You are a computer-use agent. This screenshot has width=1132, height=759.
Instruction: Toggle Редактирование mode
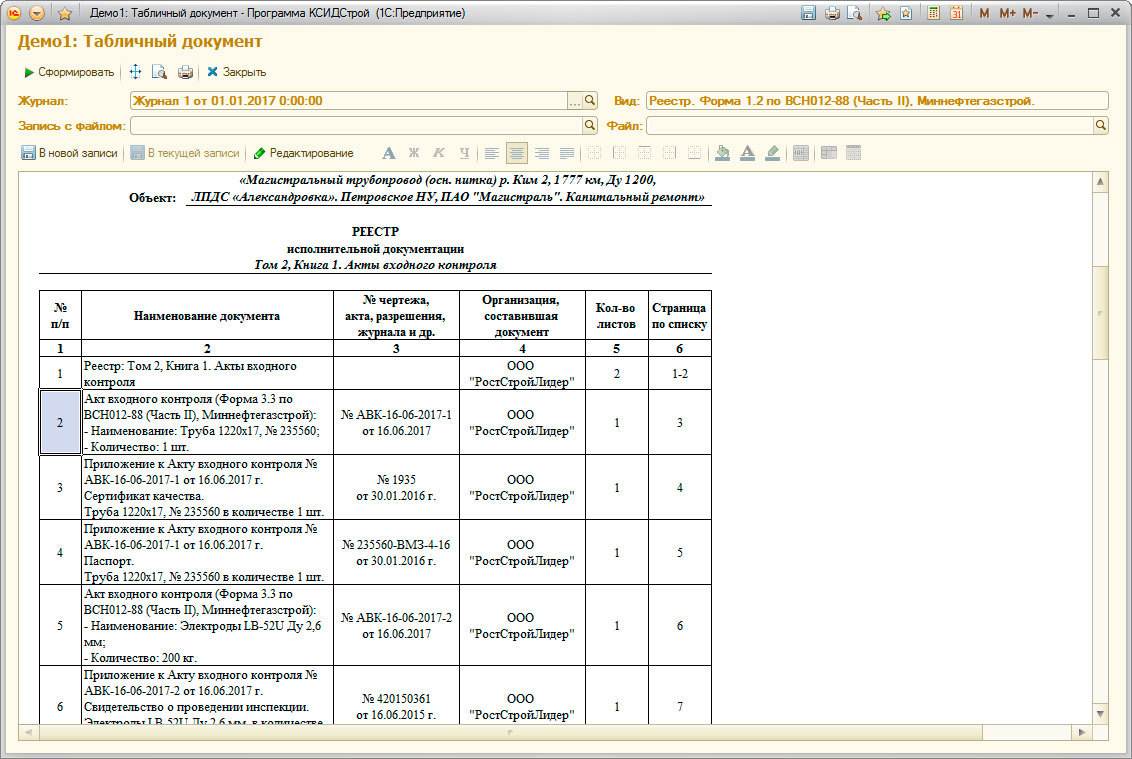tap(303, 153)
